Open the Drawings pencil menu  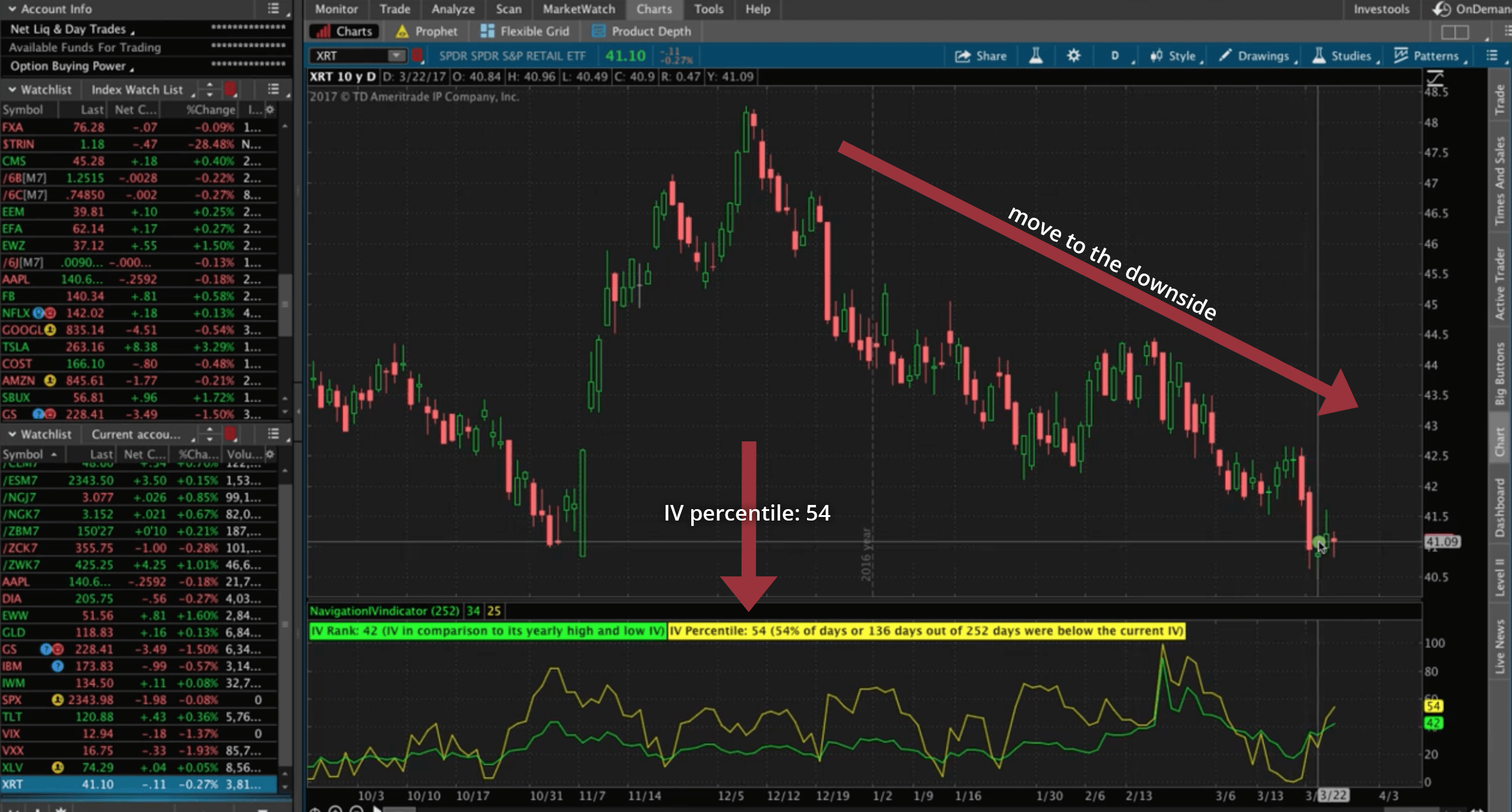click(x=1258, y=56)
